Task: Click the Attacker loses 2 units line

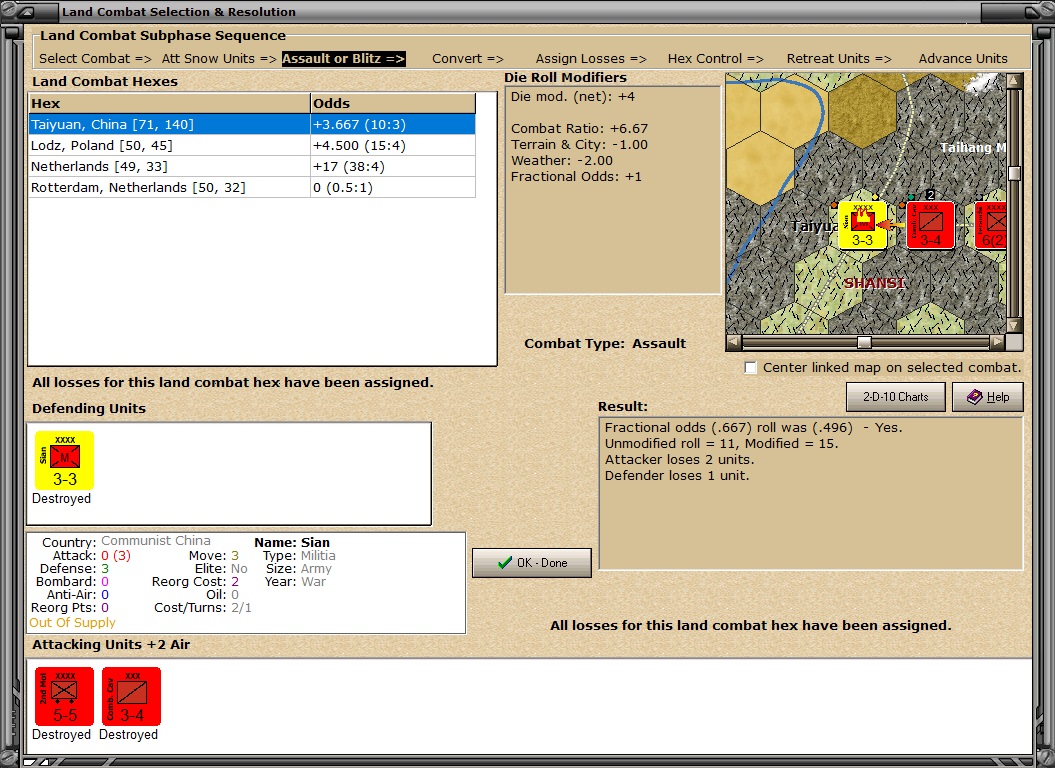Action: [x=680, y=460]
